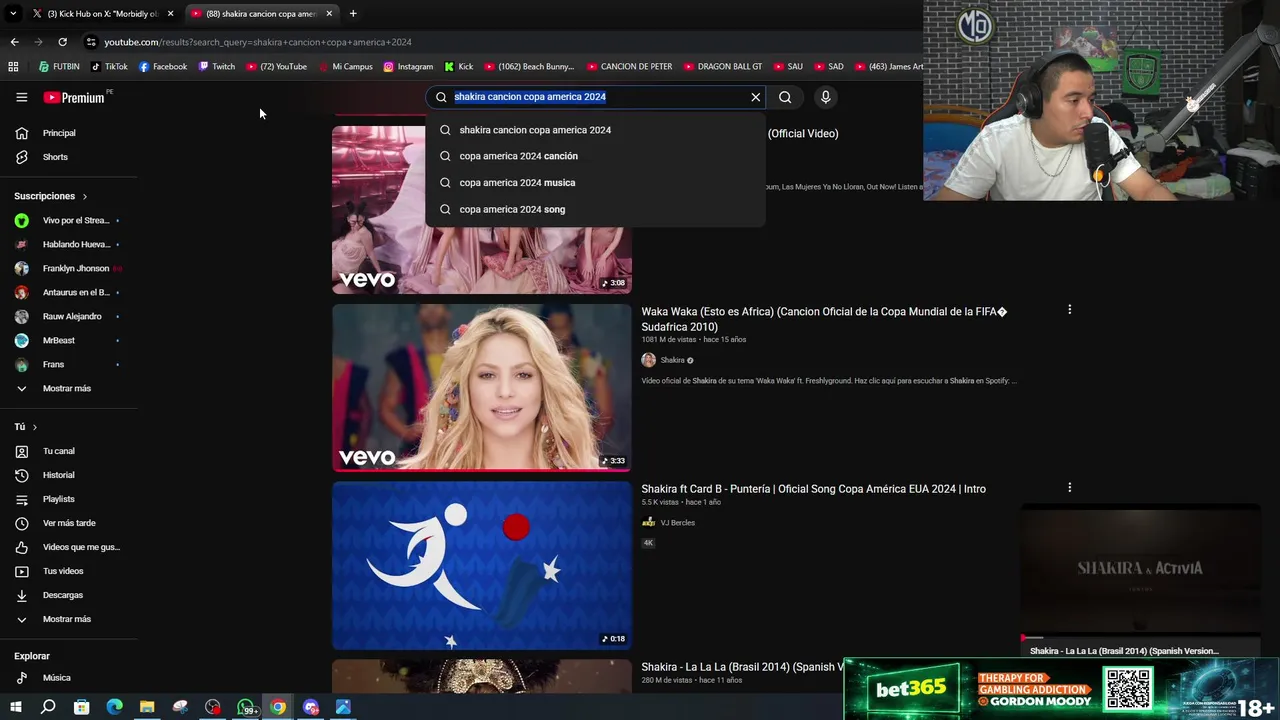Viewport: 1280px width, 720px height.
Task: Open VJ Bercles channel link
Action: pos(677,523)
